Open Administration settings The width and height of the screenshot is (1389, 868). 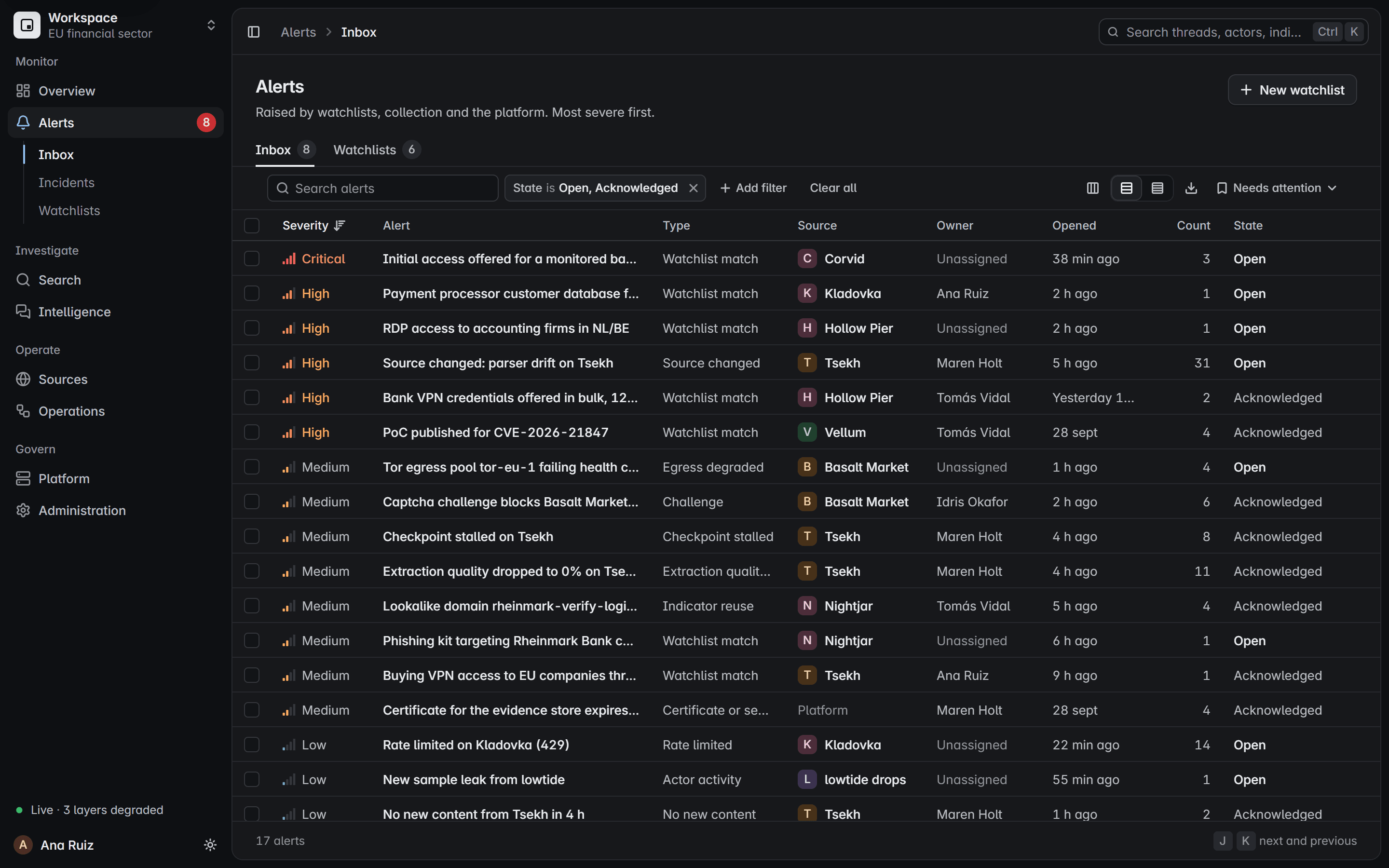point(115,510)
